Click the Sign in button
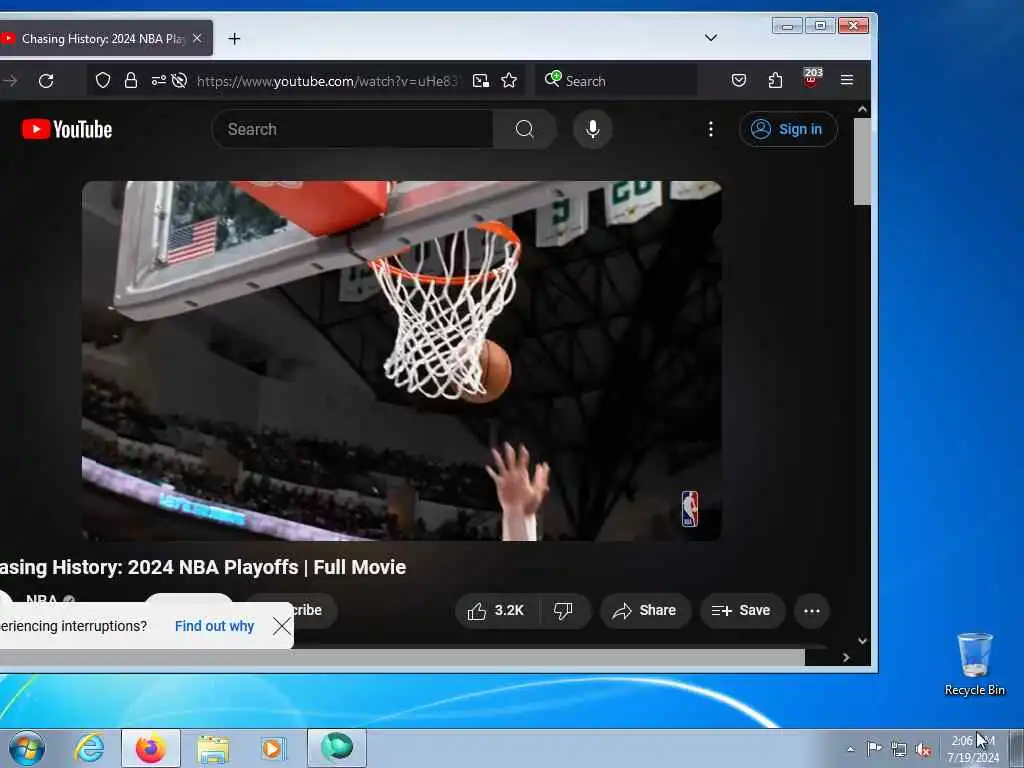Viewport: 1024px width, 768px height. point(788,129)
